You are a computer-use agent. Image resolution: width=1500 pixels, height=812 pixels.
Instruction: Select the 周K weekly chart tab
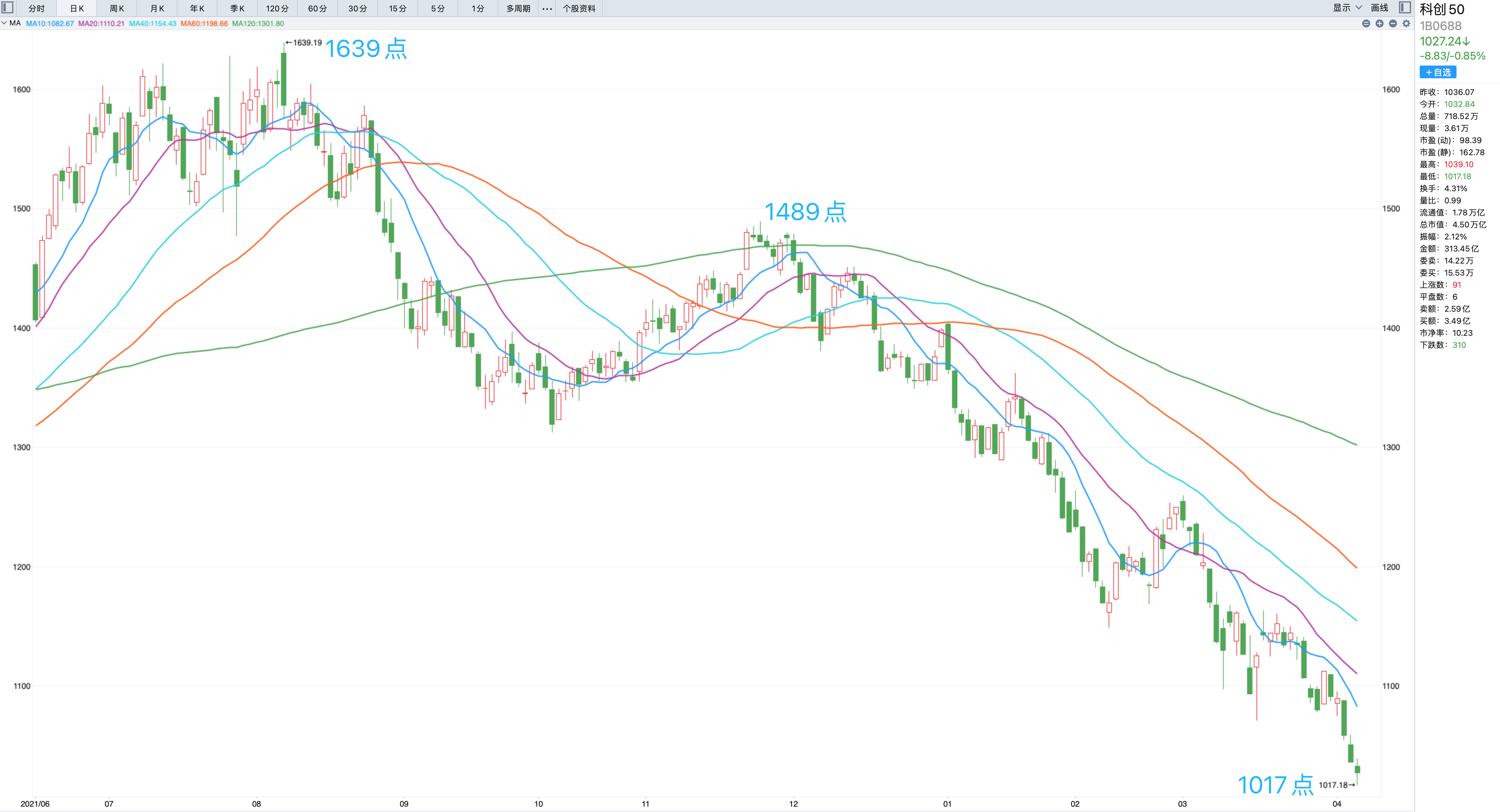pos(117,8)
